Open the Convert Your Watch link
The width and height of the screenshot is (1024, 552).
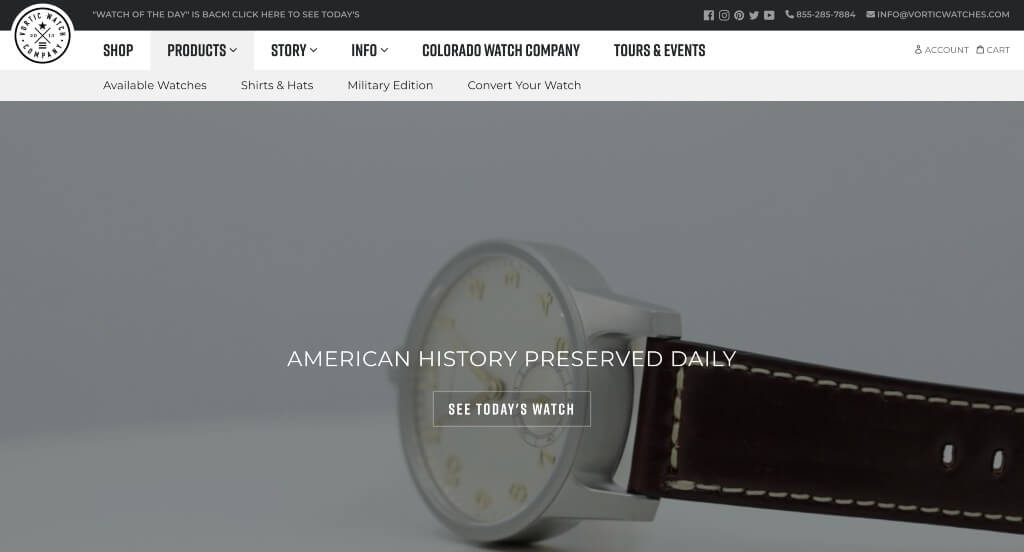(x=524, y=86)
